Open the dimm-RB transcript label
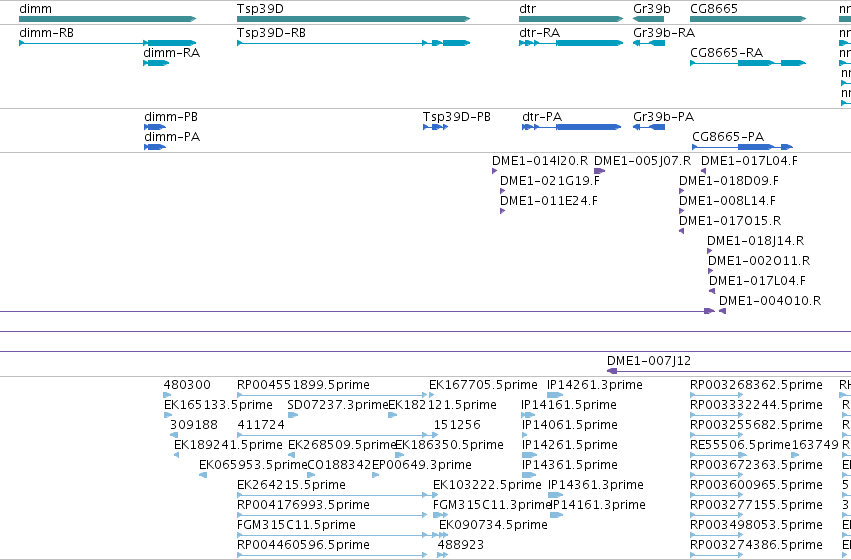851x560 pixels. pyautogui.click(x=46, y=33)
